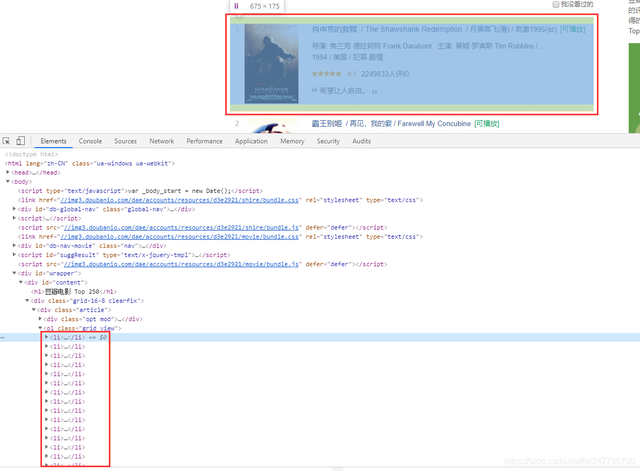Screen dimensions: 640x471
Task: Open Farewell My Concubine movie title link
Action: point(391,124)
